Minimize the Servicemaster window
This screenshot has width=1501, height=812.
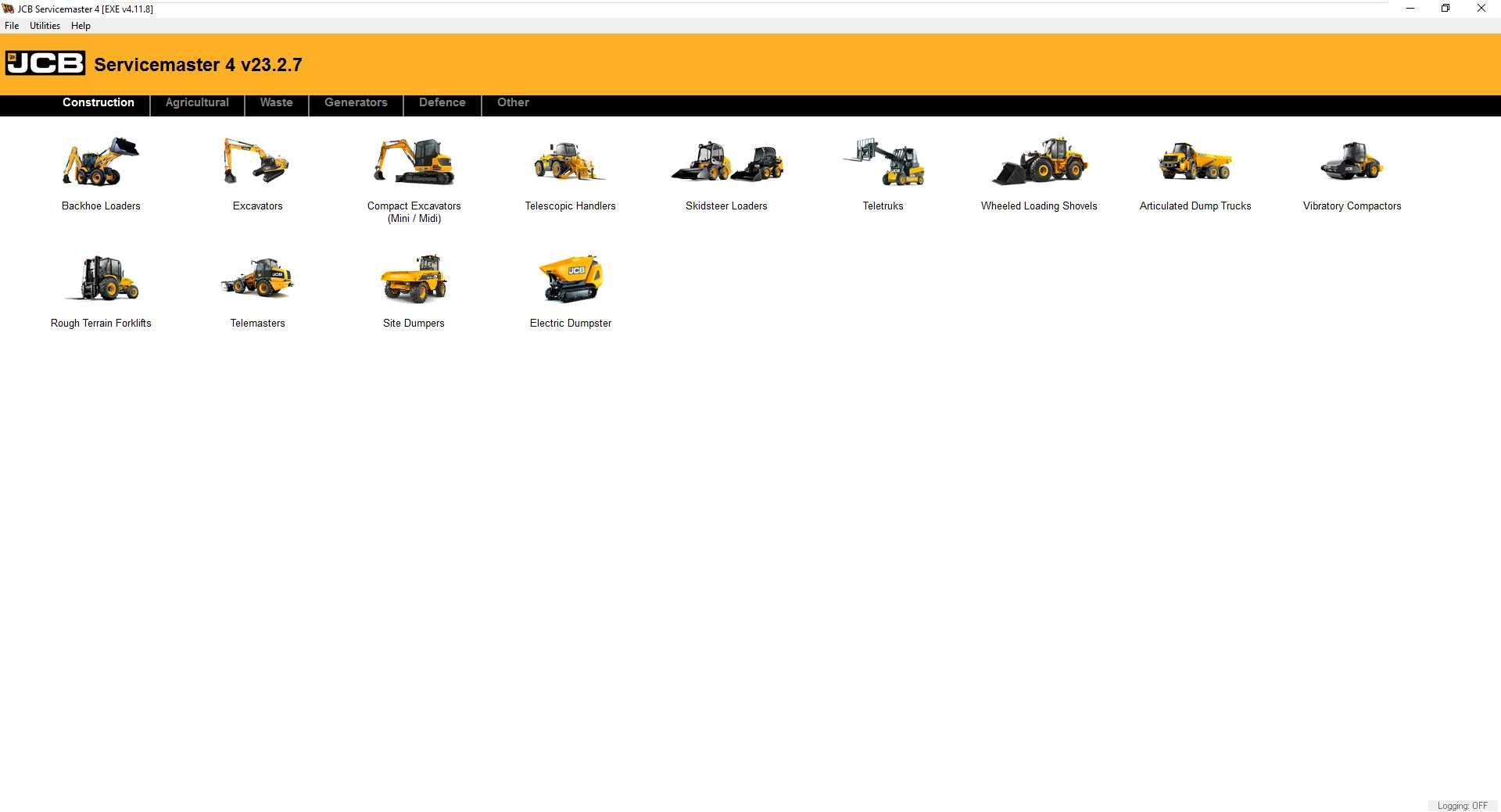(x=1410, y=9)
